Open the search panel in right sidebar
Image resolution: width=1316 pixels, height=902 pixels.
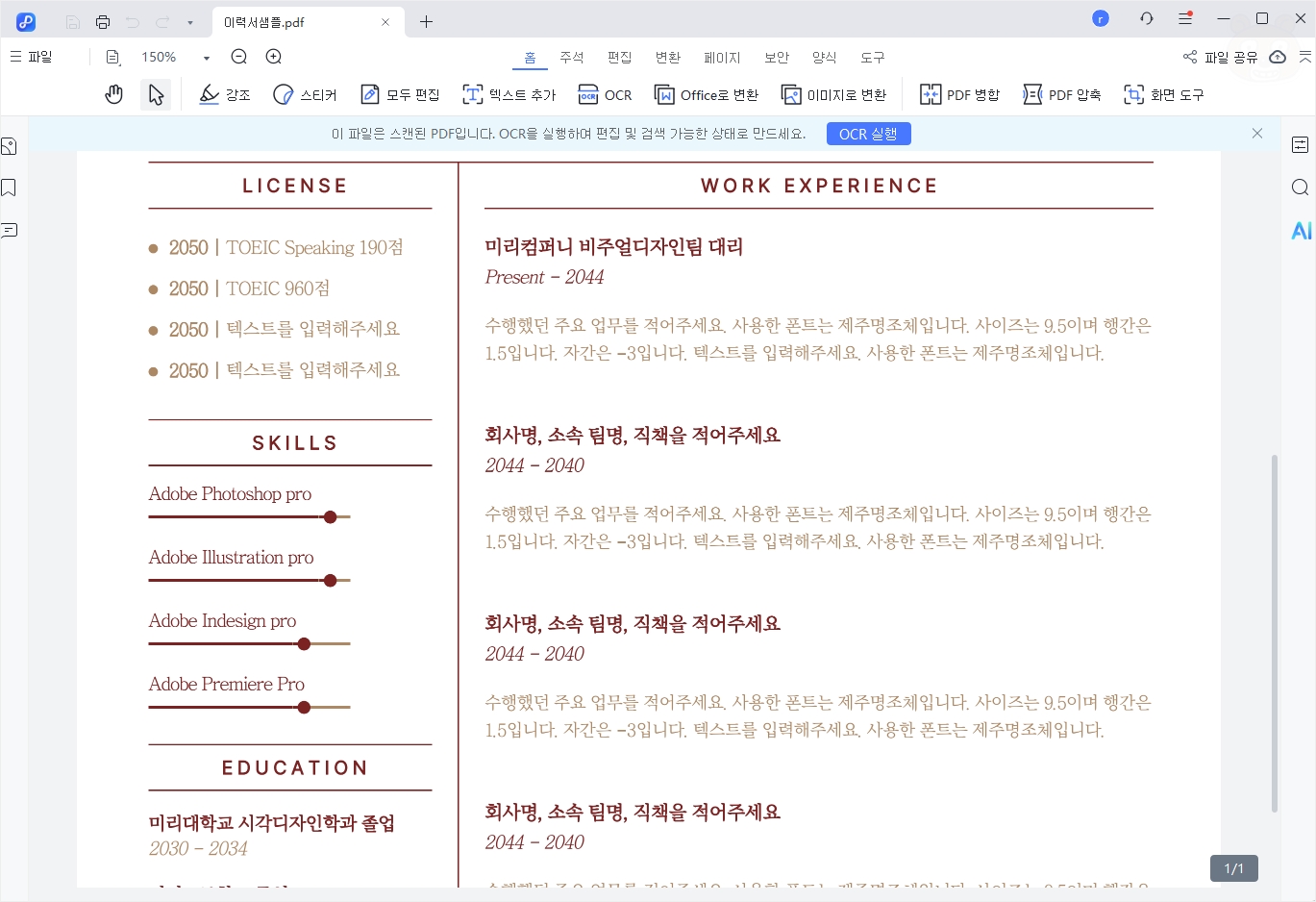click(1300, 188)
